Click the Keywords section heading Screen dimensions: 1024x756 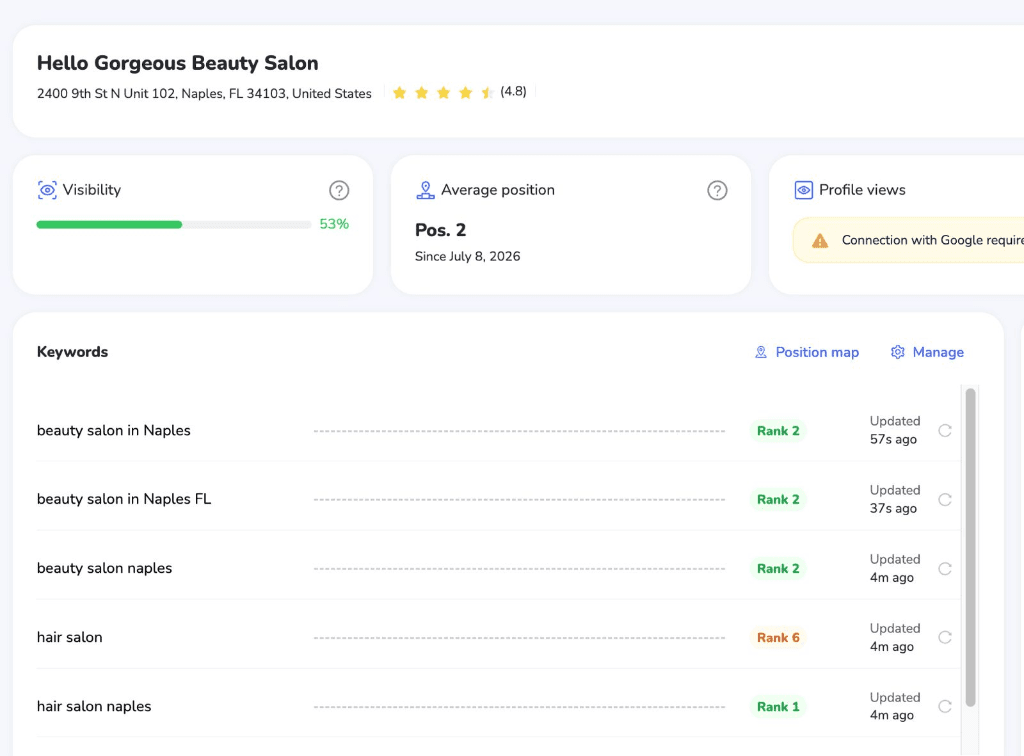[72, 352]
